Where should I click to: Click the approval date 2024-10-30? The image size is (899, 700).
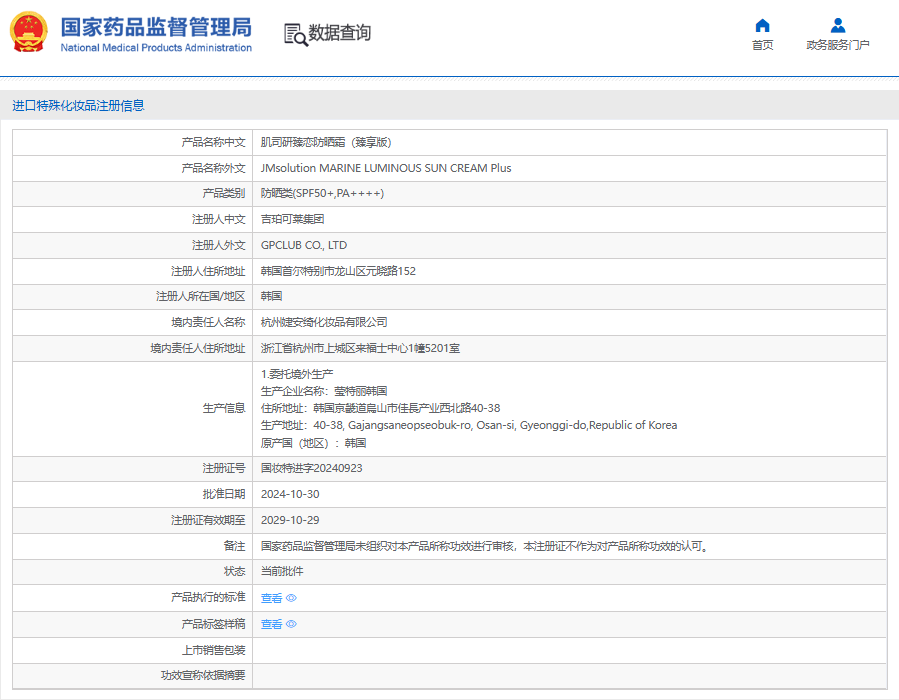[x=290, y=494]
